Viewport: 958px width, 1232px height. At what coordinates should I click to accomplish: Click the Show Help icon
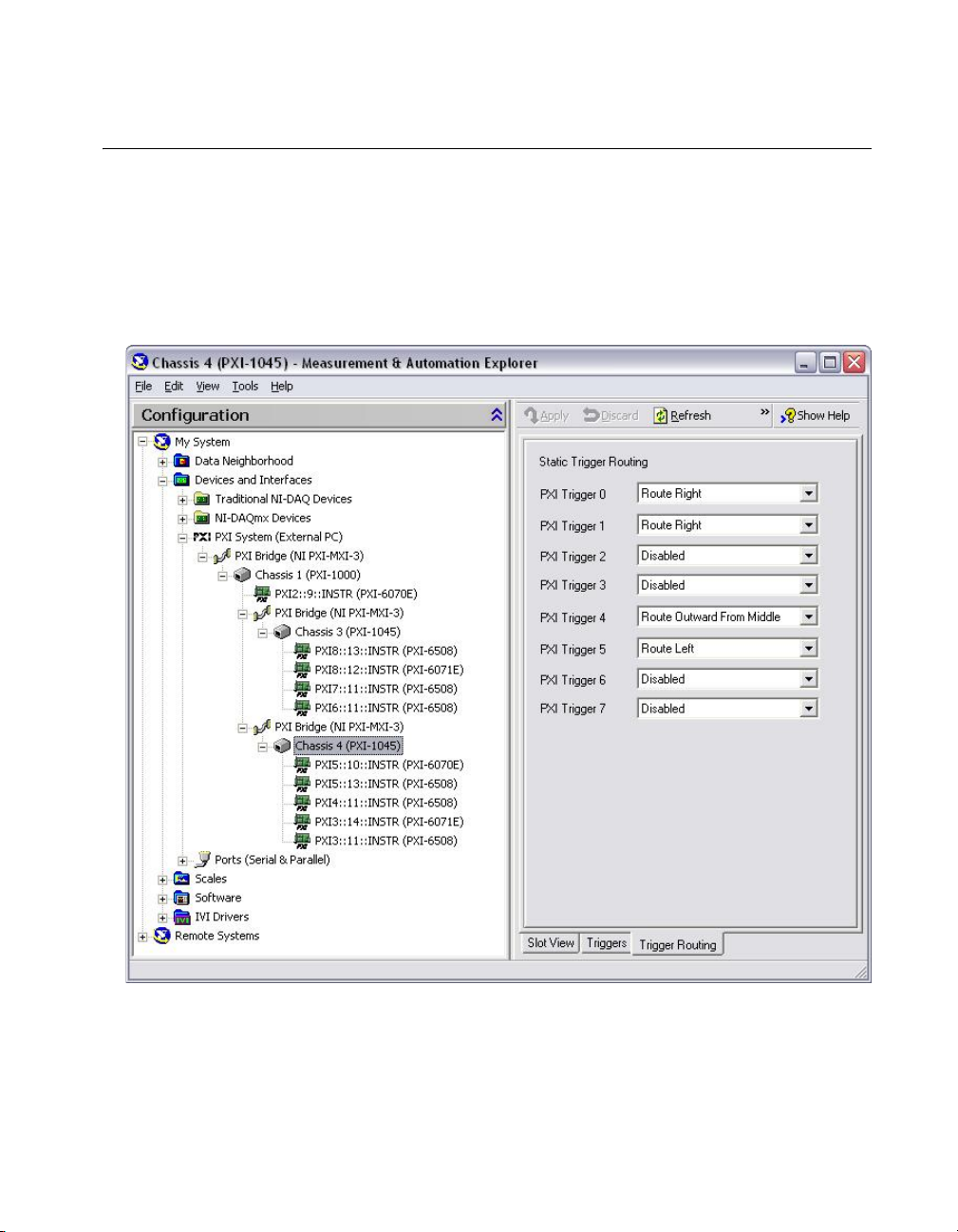click(x=787, y=416)
